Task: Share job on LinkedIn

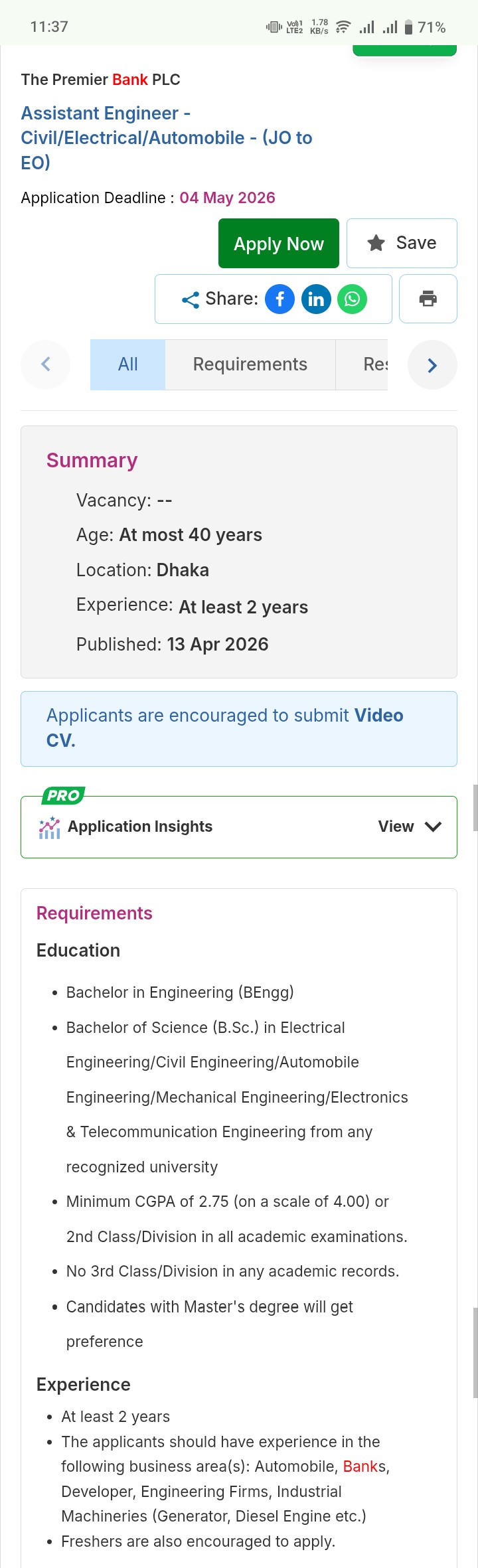Action: (316, 299)
